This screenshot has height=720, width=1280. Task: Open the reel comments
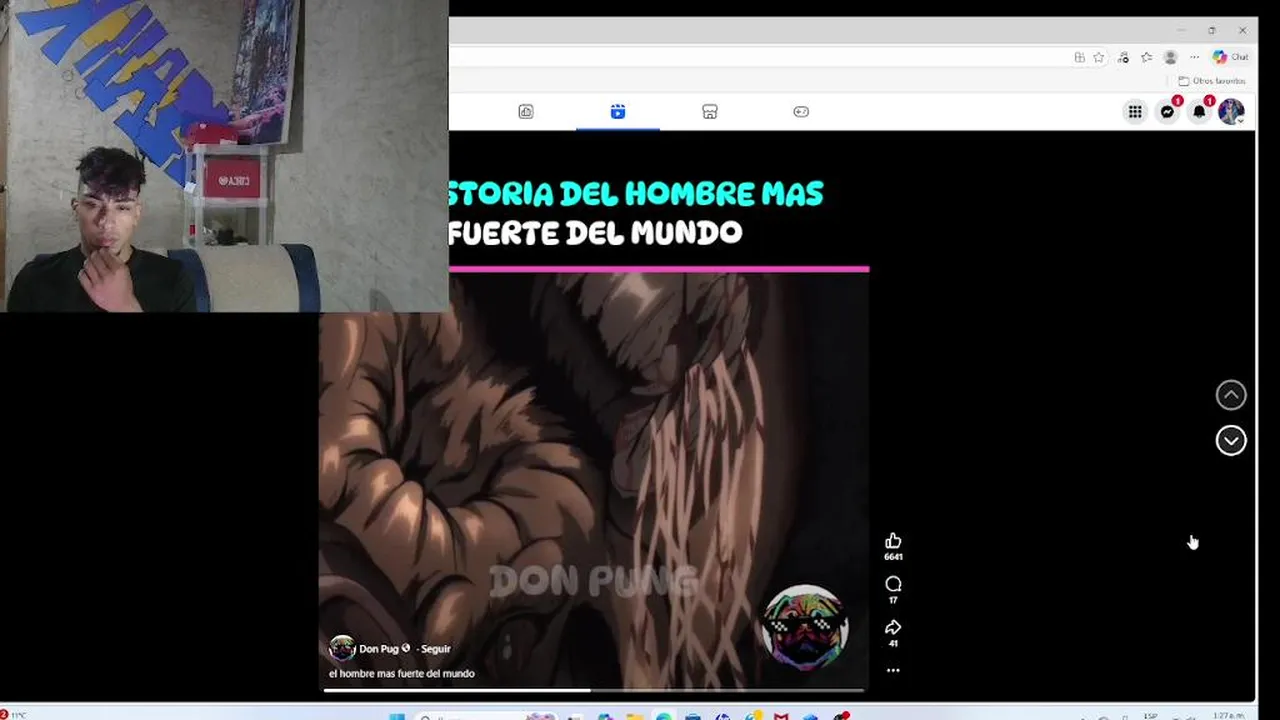click(893, 584)
